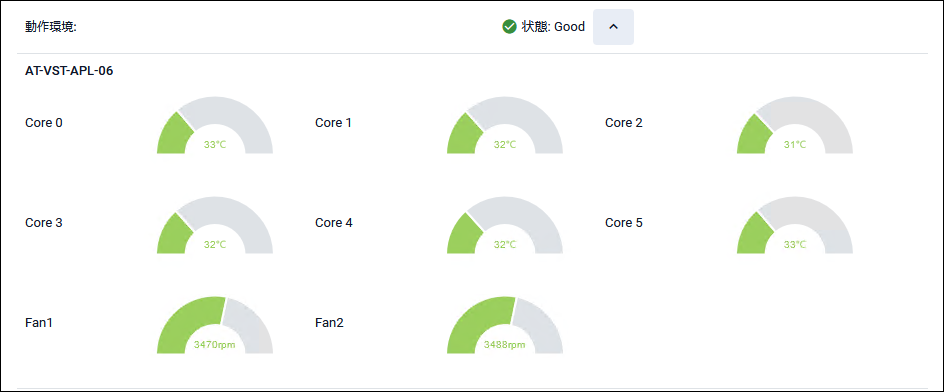This screenshot has height=392, width=944.
Task: Click the Core 2 temperature gauge
Action: click(x=795, y=125)
